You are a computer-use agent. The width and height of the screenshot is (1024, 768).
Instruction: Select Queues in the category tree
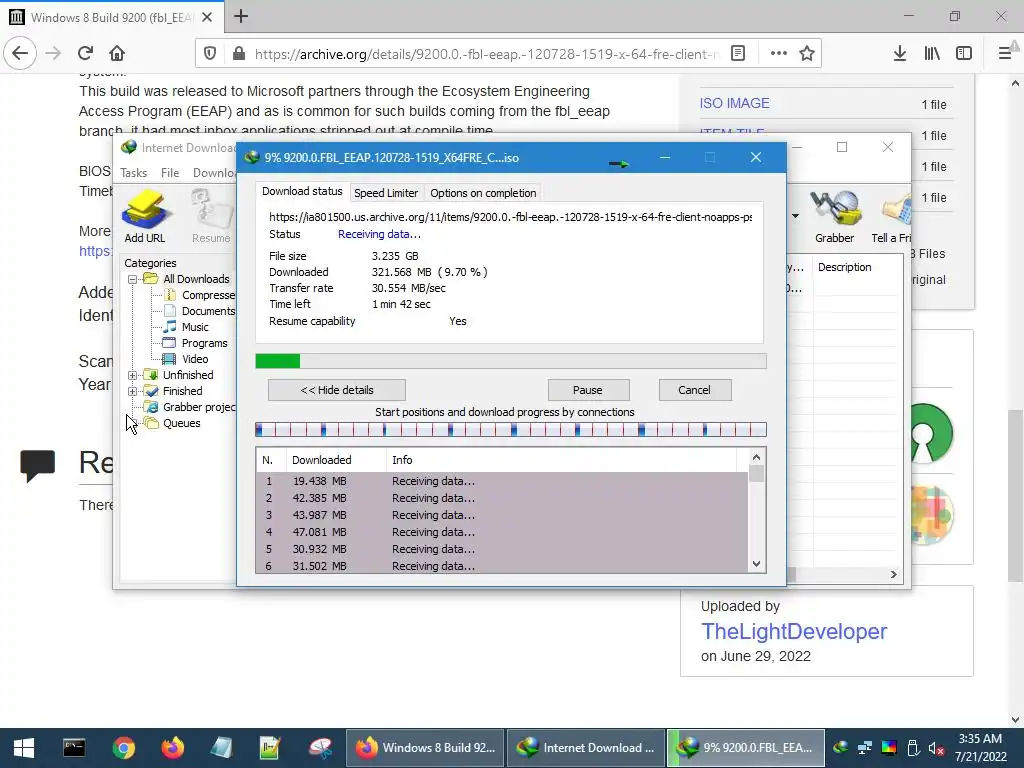(x=182, y=423)
